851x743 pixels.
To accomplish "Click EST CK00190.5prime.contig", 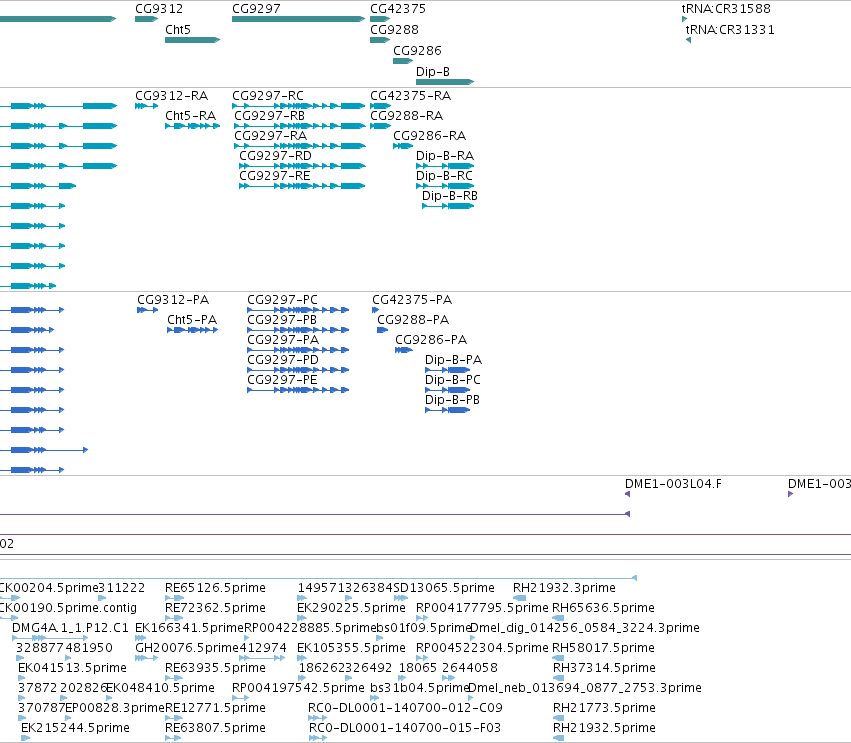I will point(68,608).
